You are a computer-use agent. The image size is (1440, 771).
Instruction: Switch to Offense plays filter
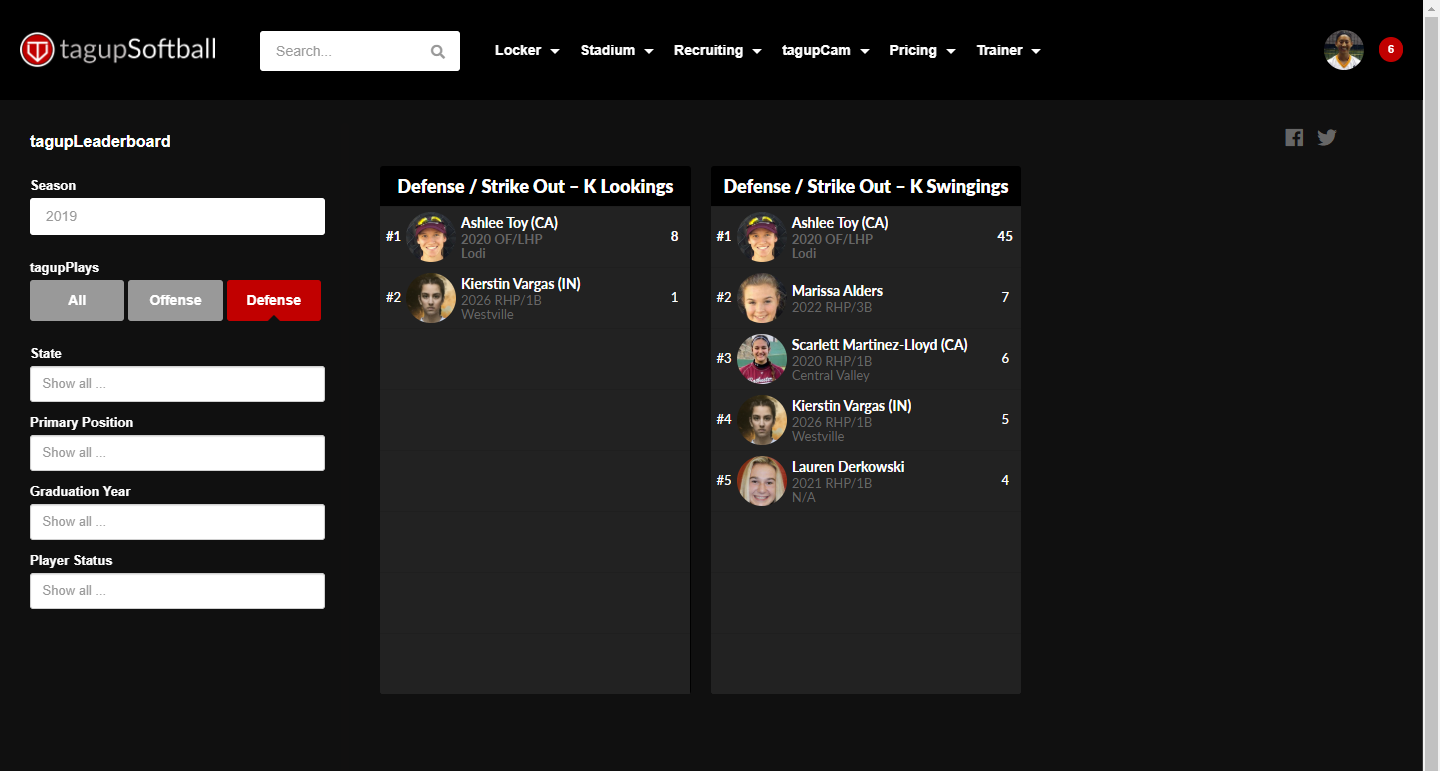(x=175, y=300)
